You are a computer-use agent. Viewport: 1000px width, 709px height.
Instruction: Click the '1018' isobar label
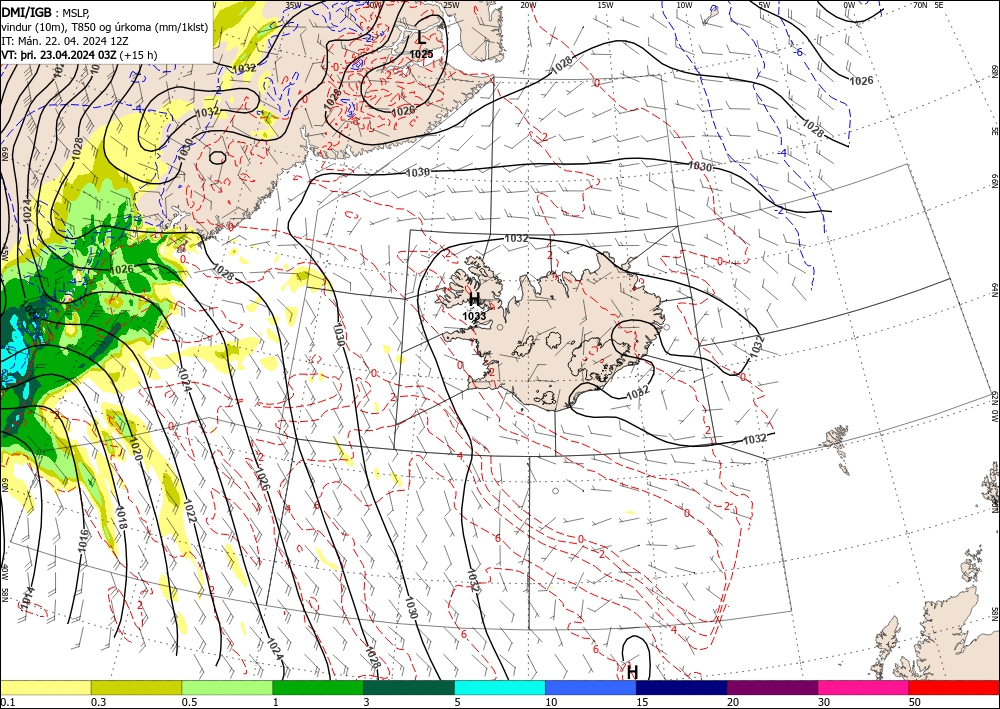[x=121, y=518]
